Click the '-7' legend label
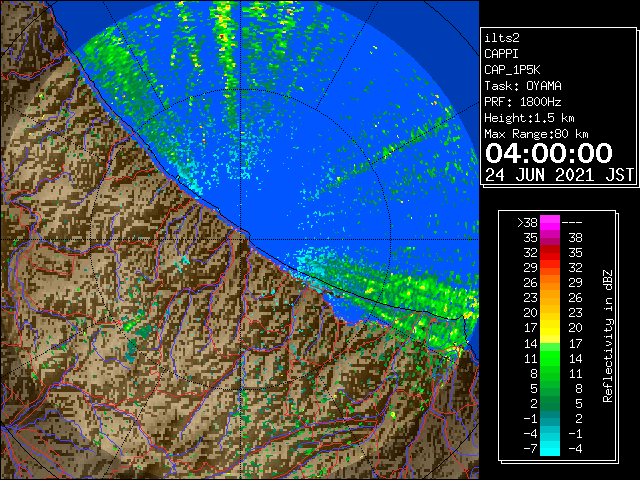Viewport: 640px width, 480px height. [x=530, y=448]
